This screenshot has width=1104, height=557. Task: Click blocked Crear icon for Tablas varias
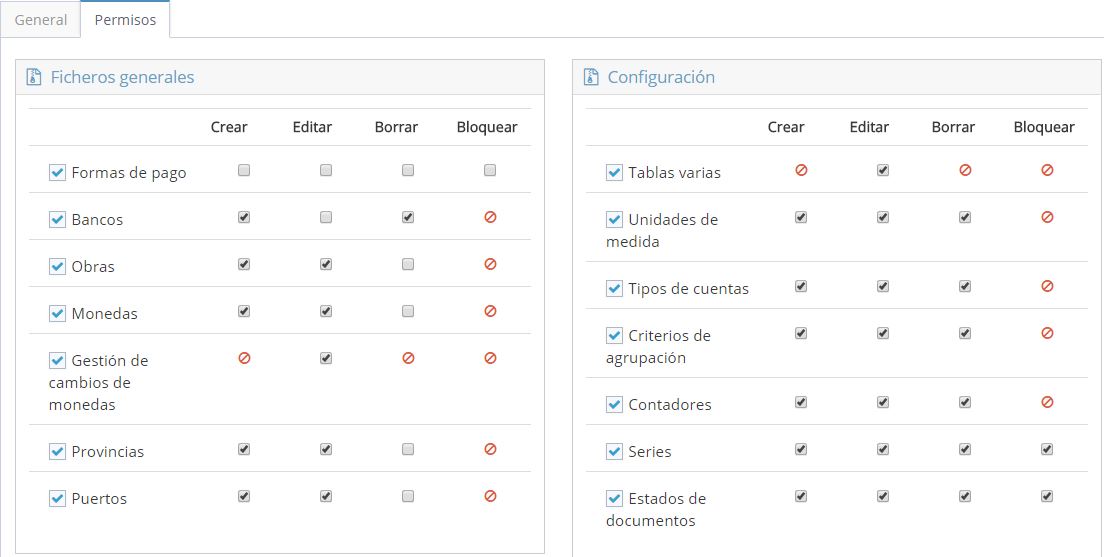801,170
